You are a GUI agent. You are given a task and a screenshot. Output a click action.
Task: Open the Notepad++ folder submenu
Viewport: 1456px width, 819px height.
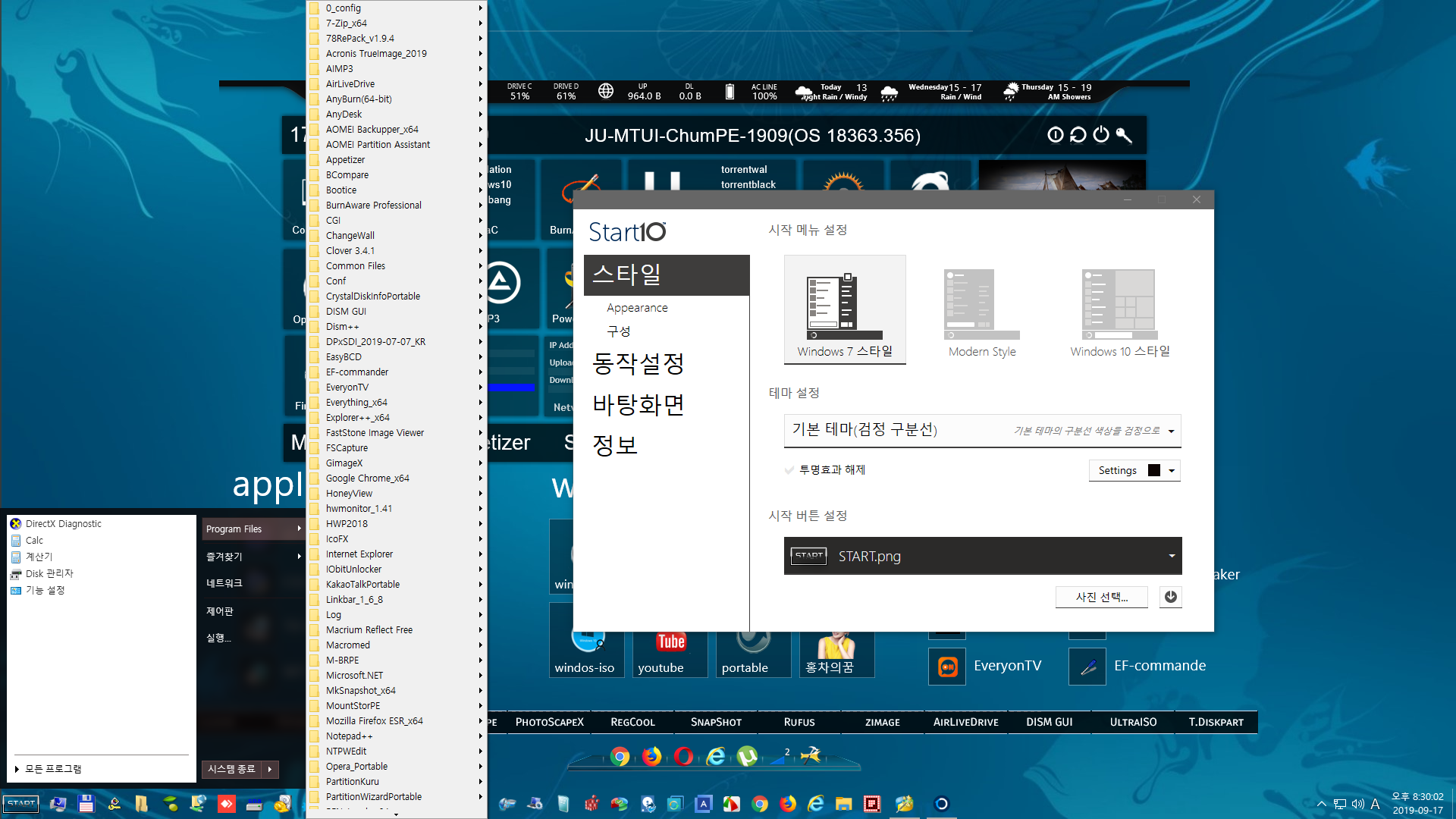click(x=396, y=736)
